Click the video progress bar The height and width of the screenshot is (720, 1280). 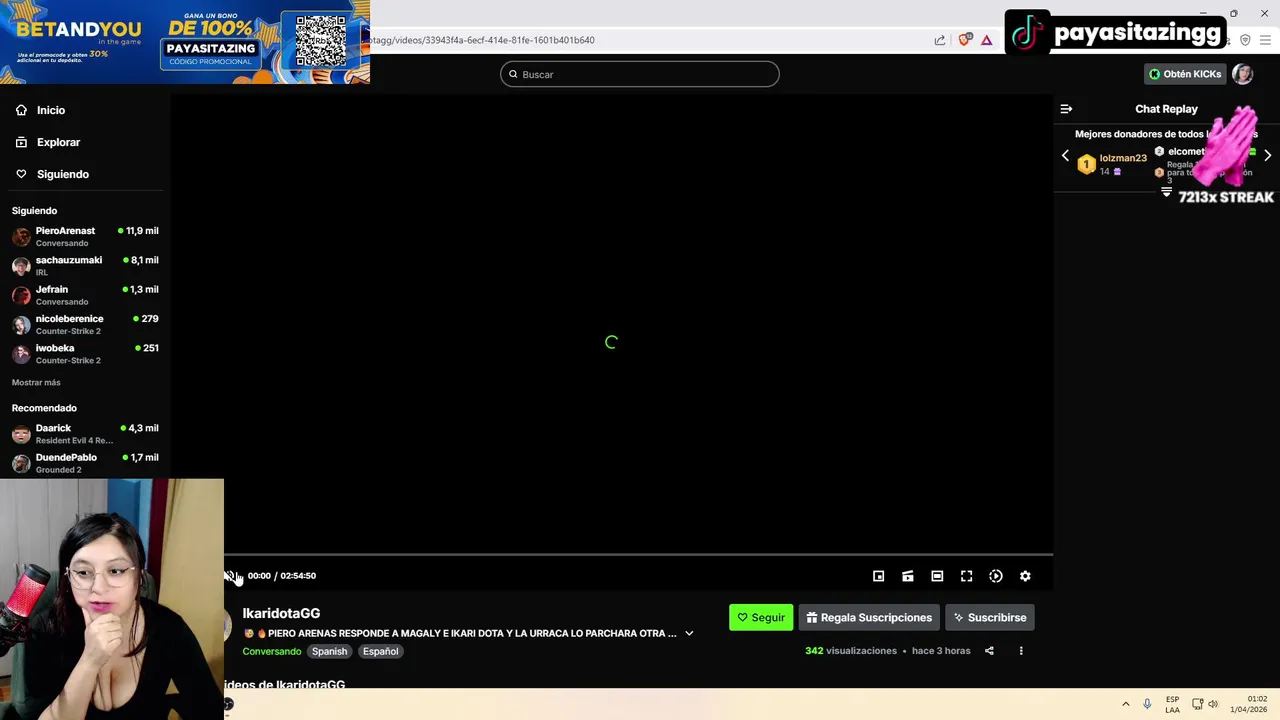638,554
